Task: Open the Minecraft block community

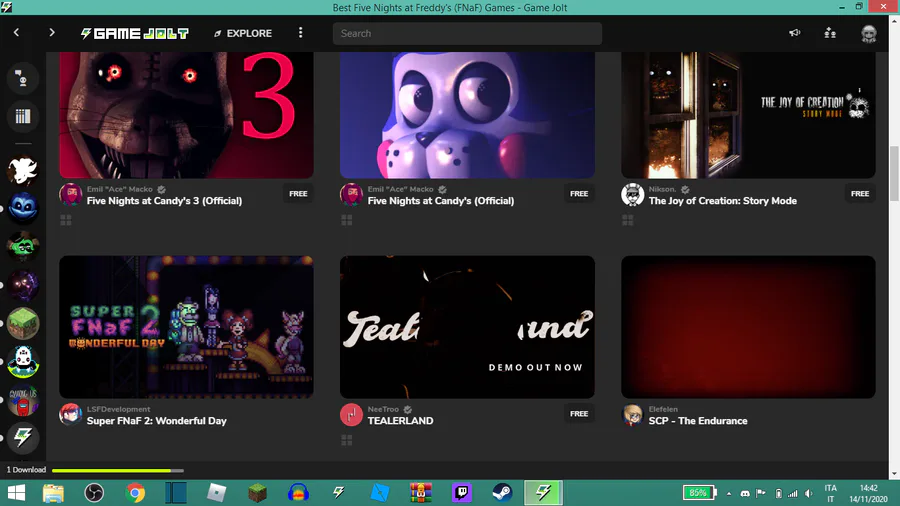Action: pos(23,324)
